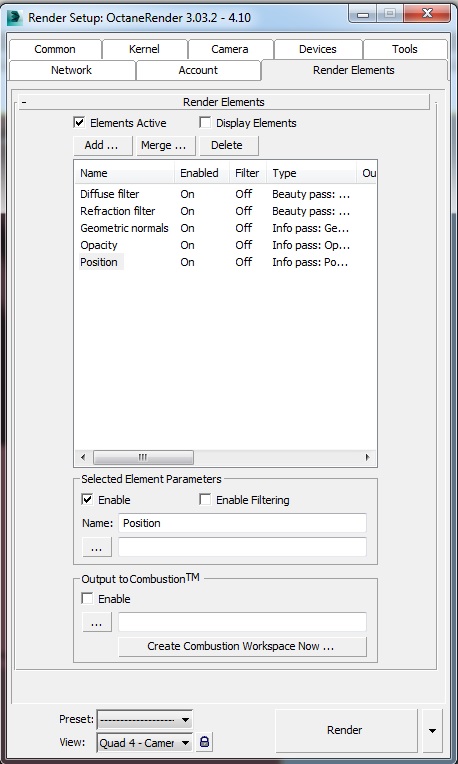This screenshot has height=764, width=458.
Task: Open the Network tab
Action: coord(72,70)
